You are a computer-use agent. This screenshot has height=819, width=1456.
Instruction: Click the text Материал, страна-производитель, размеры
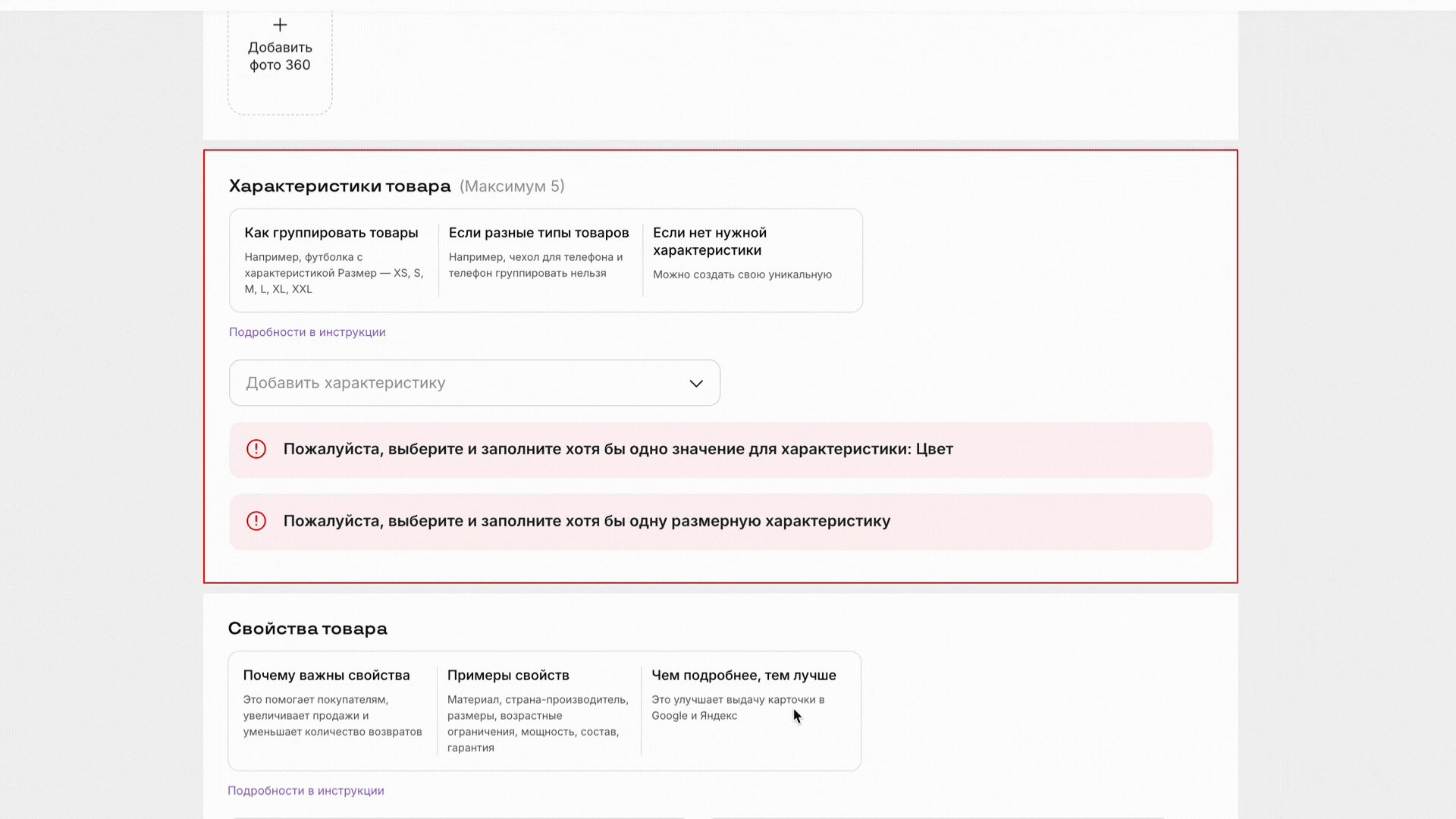[538, 723]
